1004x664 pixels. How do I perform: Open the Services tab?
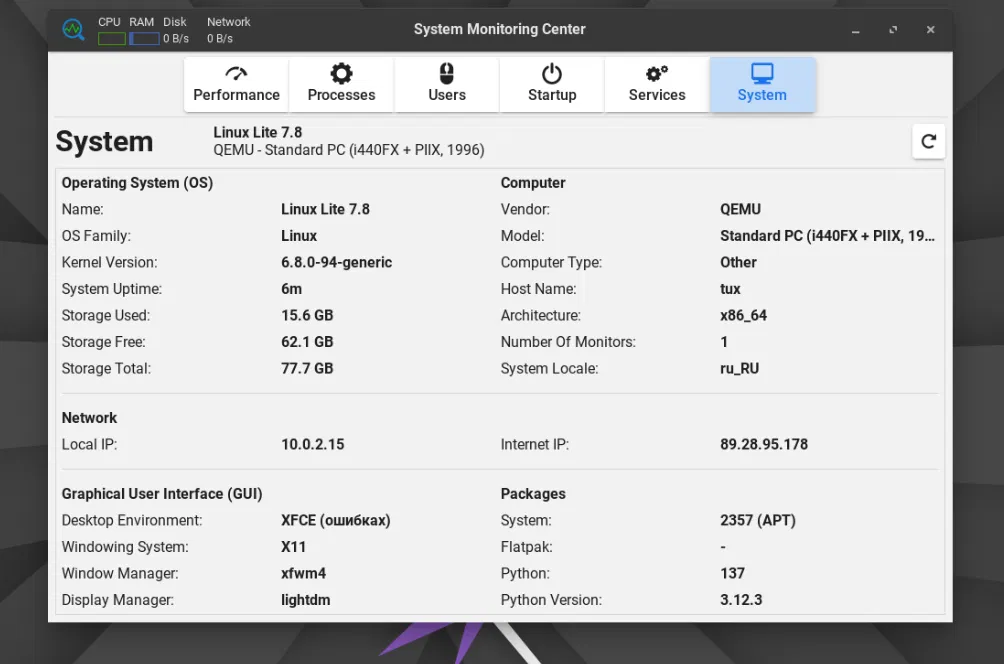657,85
